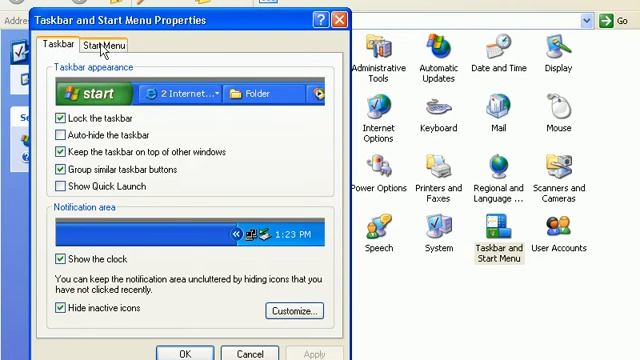
Task: Expand the Address bar dropdown arrow
Action: 587,20
